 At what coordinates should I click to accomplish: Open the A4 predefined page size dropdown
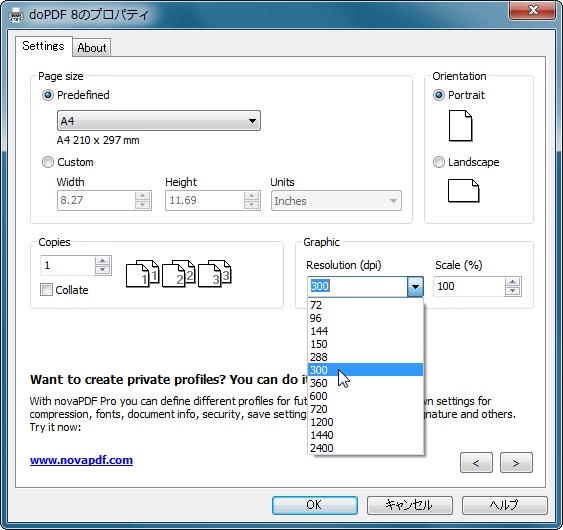pos(159,121)
